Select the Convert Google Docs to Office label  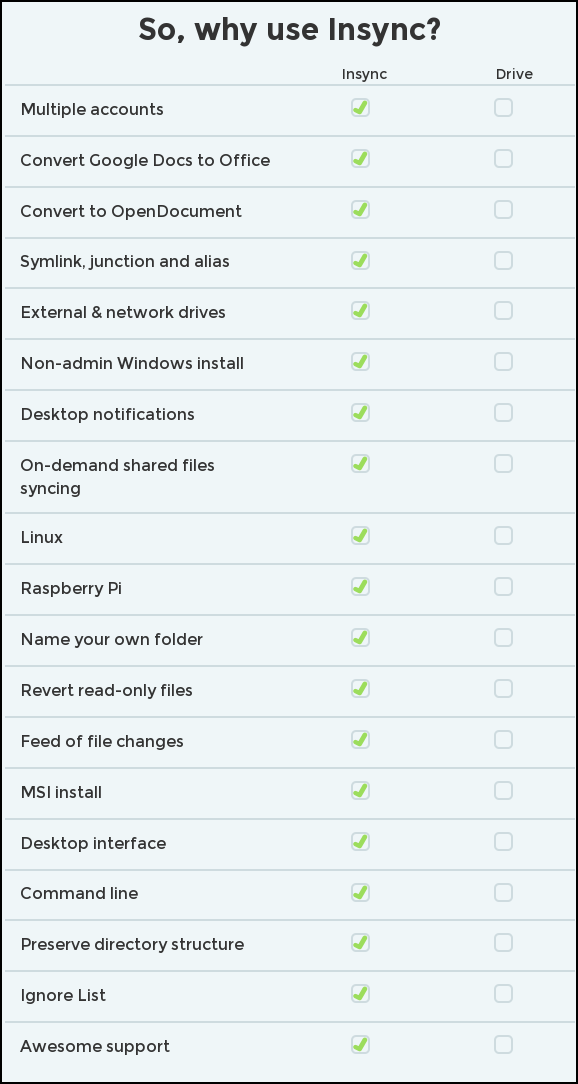coord(145,160)
